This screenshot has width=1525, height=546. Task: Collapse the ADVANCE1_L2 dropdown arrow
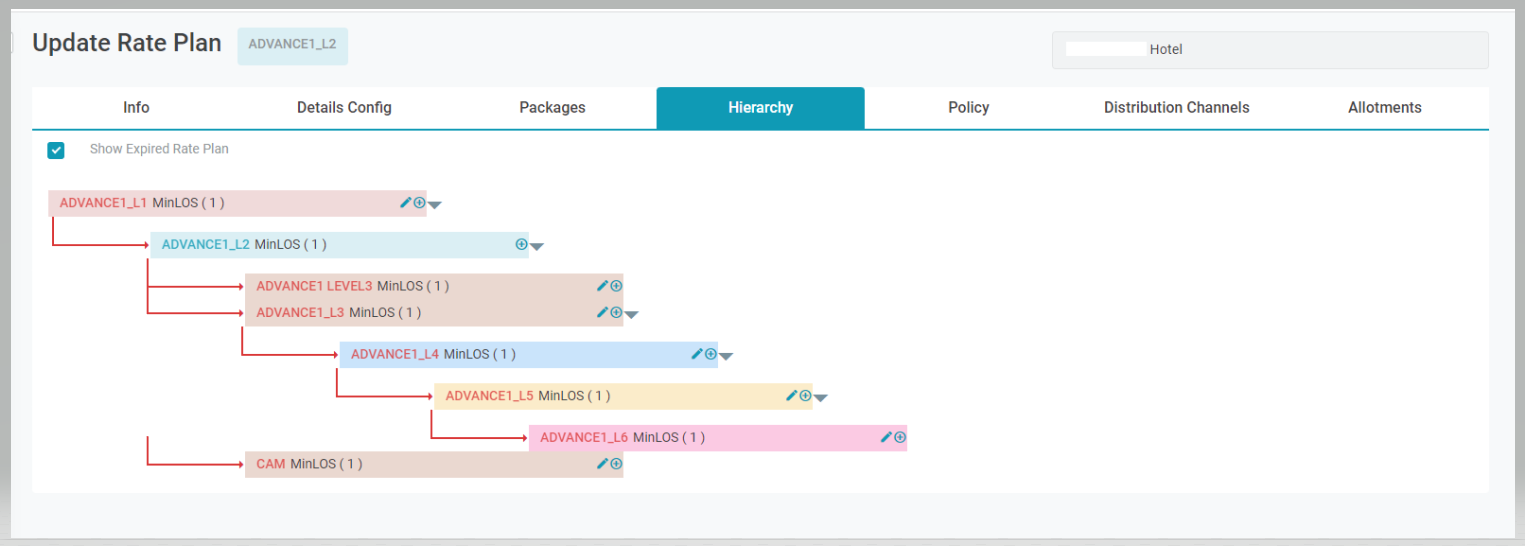coord(537,246)
